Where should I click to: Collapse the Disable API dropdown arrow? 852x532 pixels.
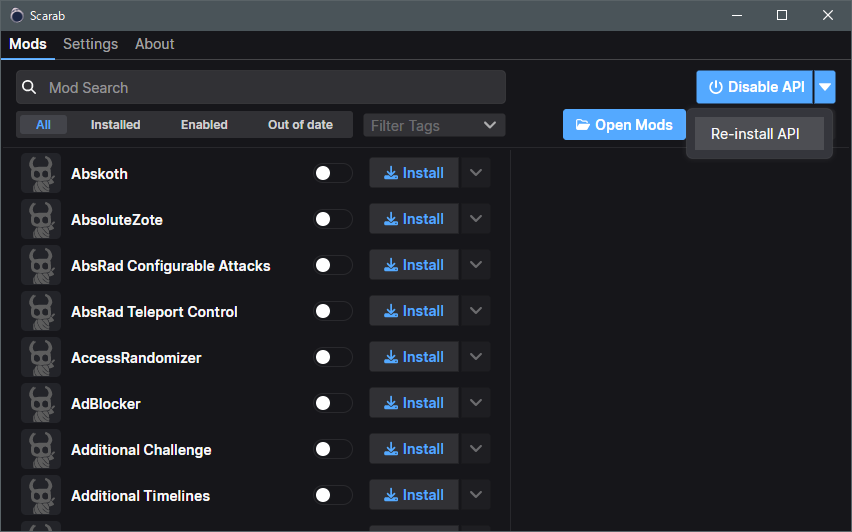(x=824, y=87)
